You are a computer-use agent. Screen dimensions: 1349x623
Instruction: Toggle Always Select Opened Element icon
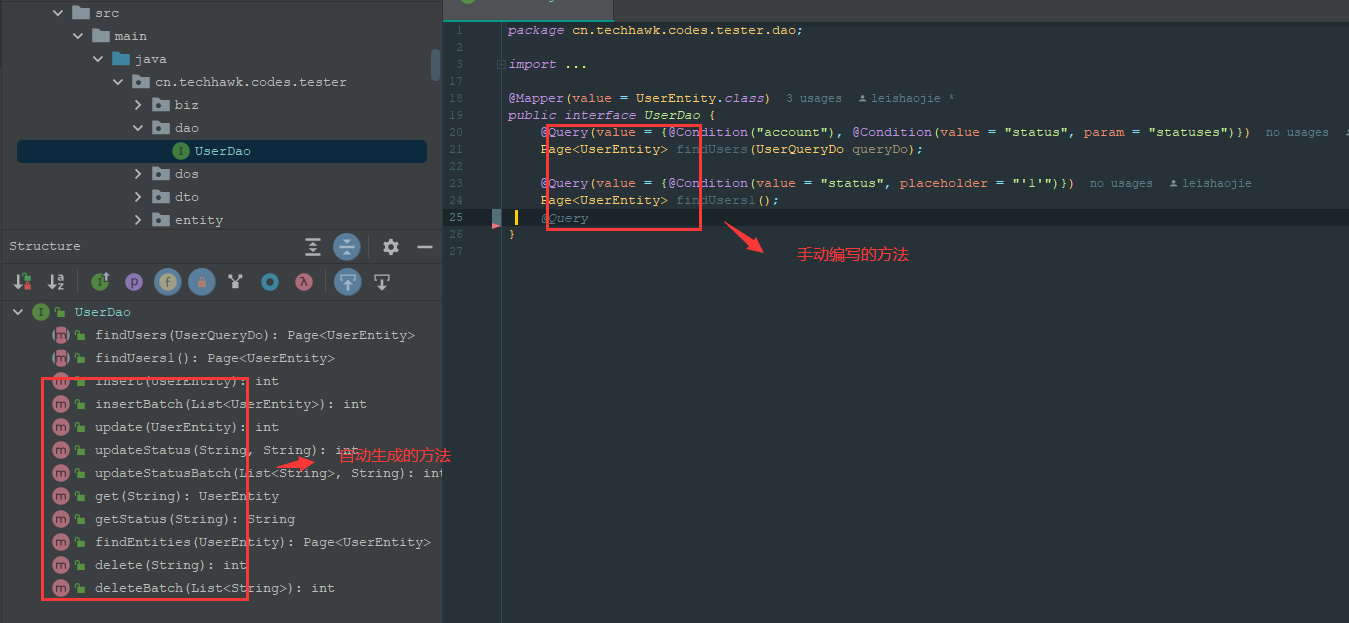tap(347, 282)
